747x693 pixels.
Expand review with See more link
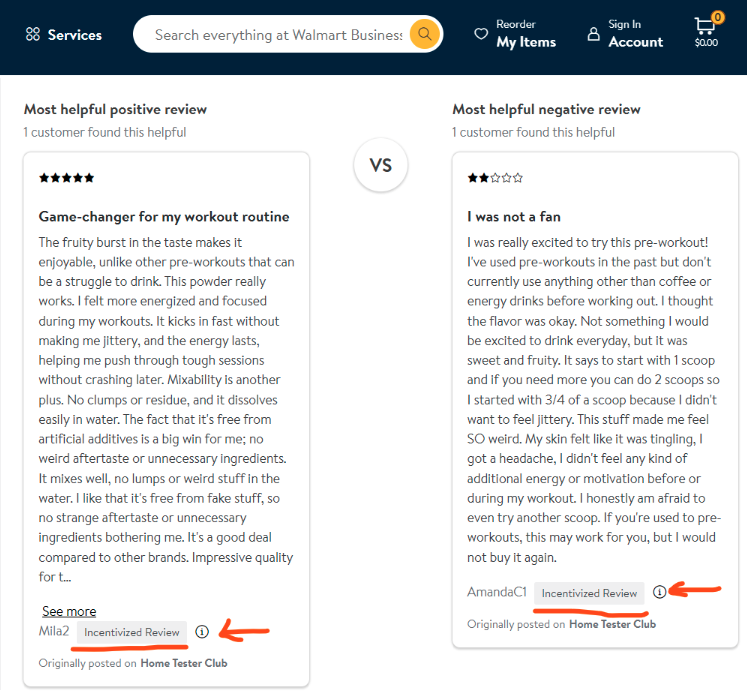[69, 611]
